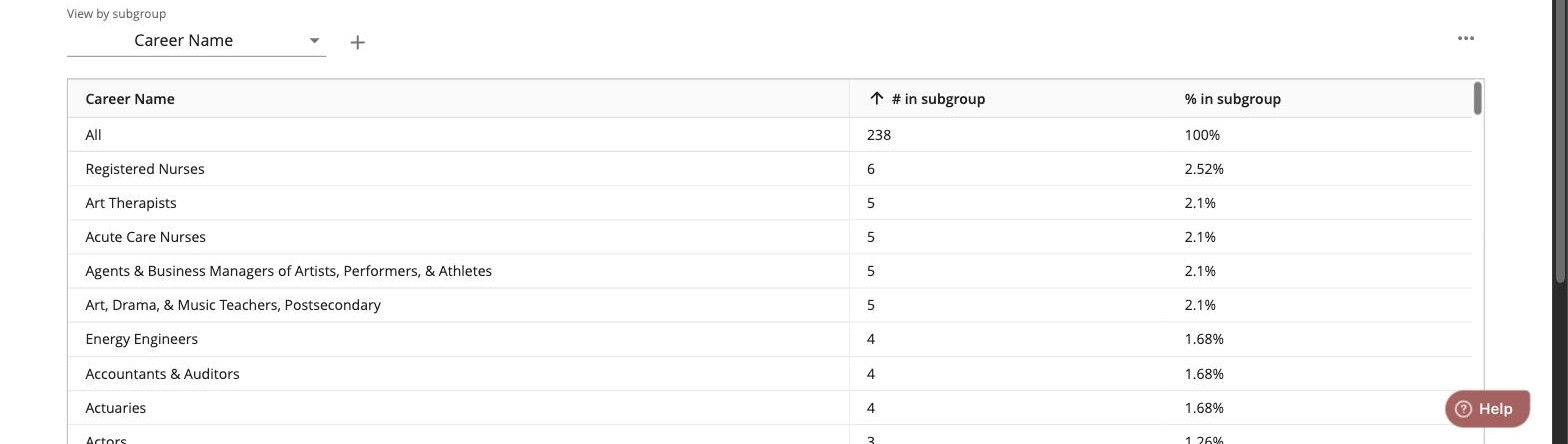The height and width of the screenshot is (444, 1568).
Task: Click the up arrow sort icon
Action: (877, 98)
